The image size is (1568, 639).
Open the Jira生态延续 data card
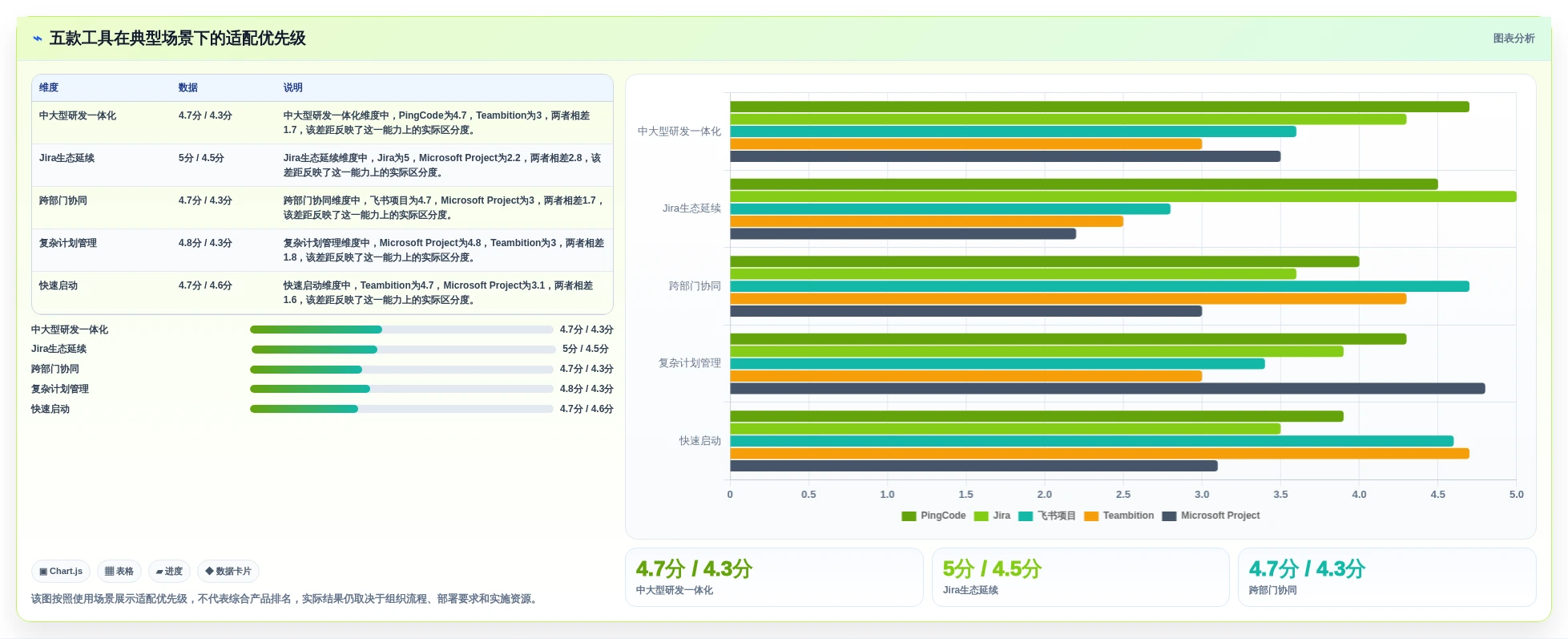click(x=1080, y=577)
